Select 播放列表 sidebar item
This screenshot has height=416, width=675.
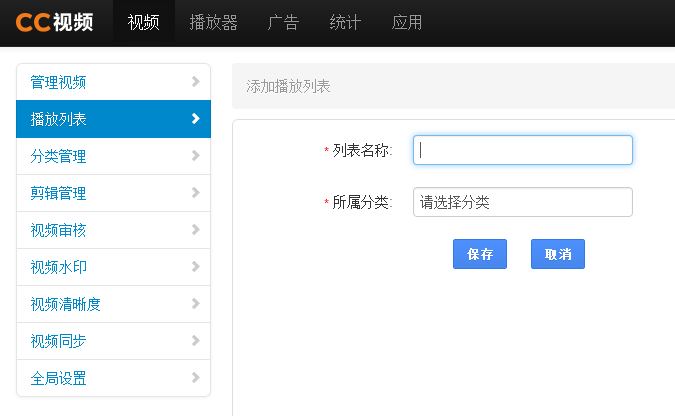[x=59, y=119]
